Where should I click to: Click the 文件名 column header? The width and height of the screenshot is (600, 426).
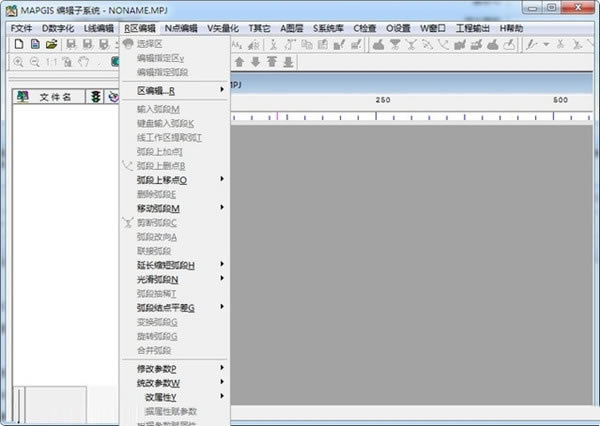coord(55,97)
